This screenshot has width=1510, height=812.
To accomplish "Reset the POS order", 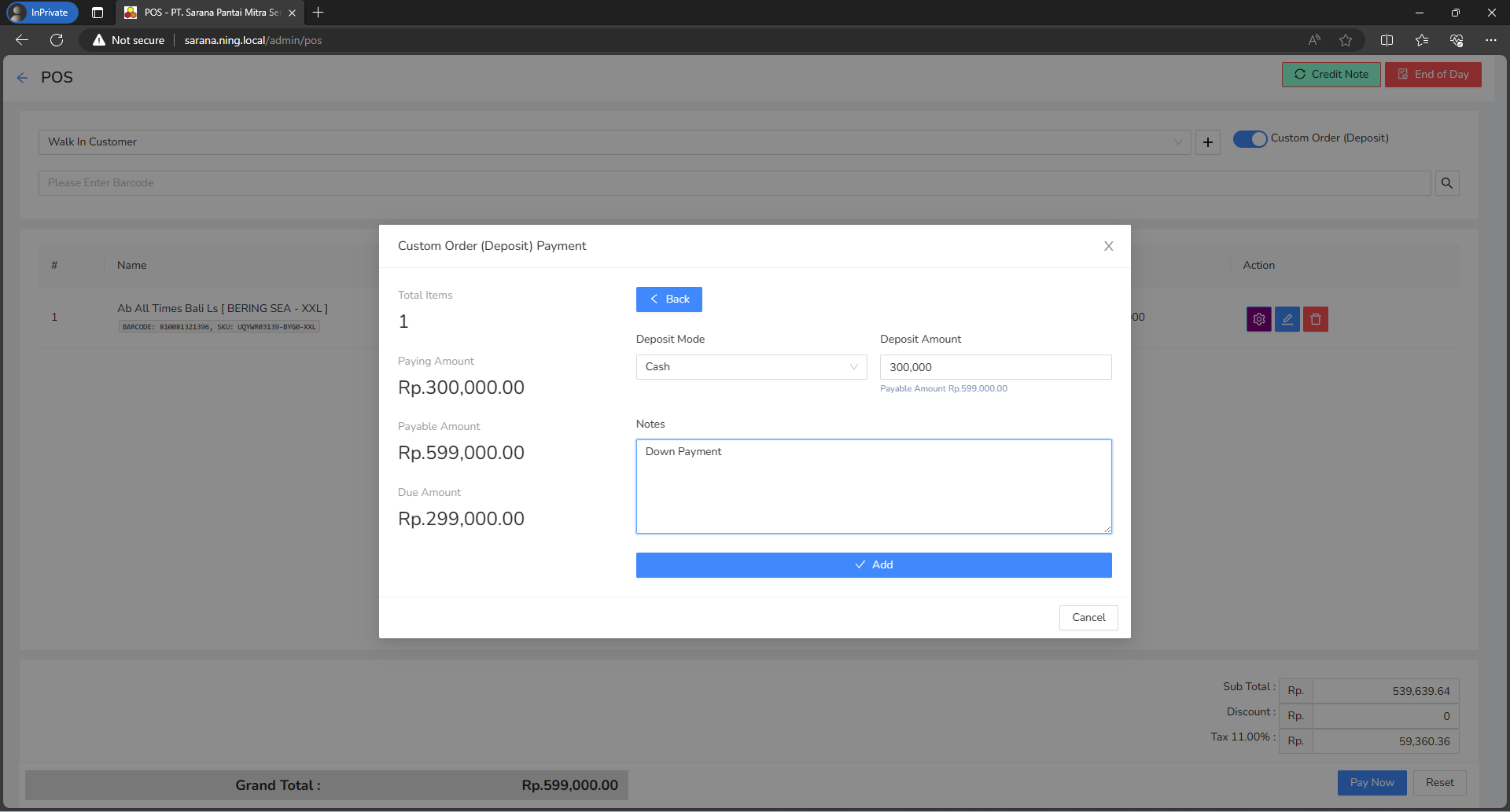I will pos(1440,783).
